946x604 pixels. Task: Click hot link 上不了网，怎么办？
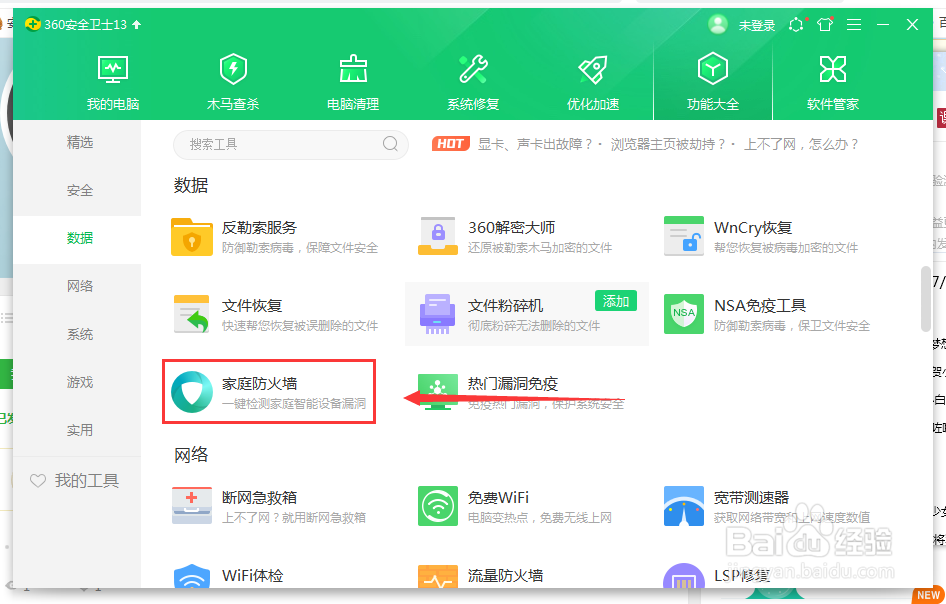[801, 144]
